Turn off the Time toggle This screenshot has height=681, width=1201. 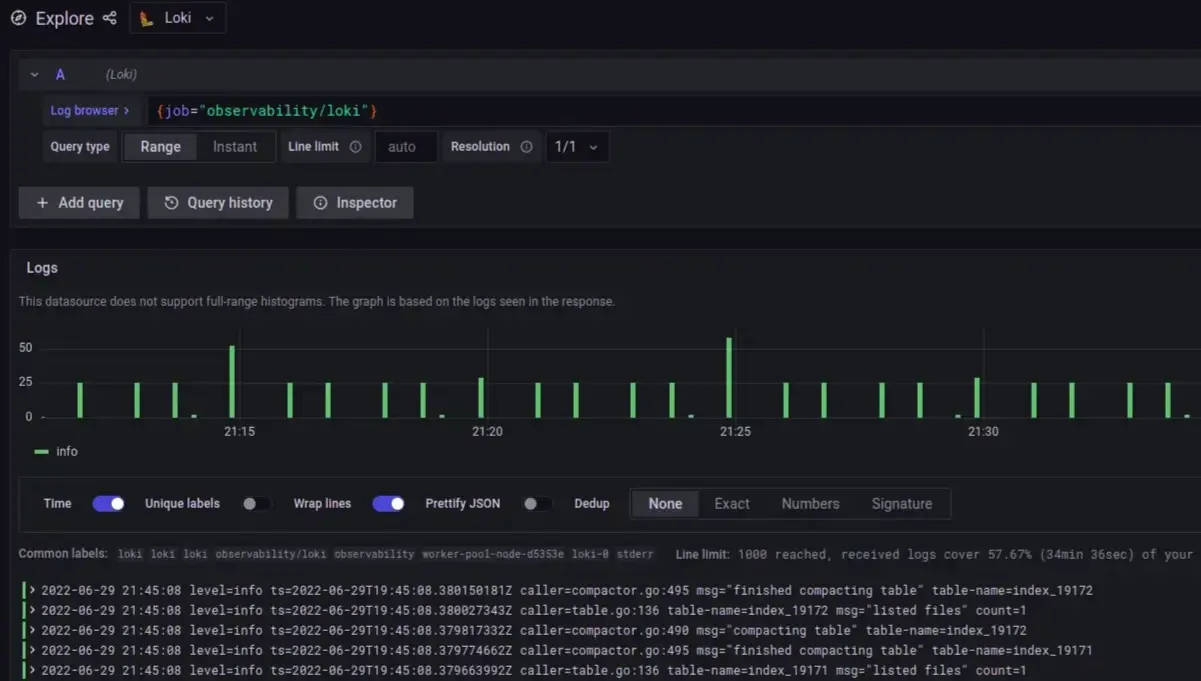pyautogui.click(x=109, y=504)
